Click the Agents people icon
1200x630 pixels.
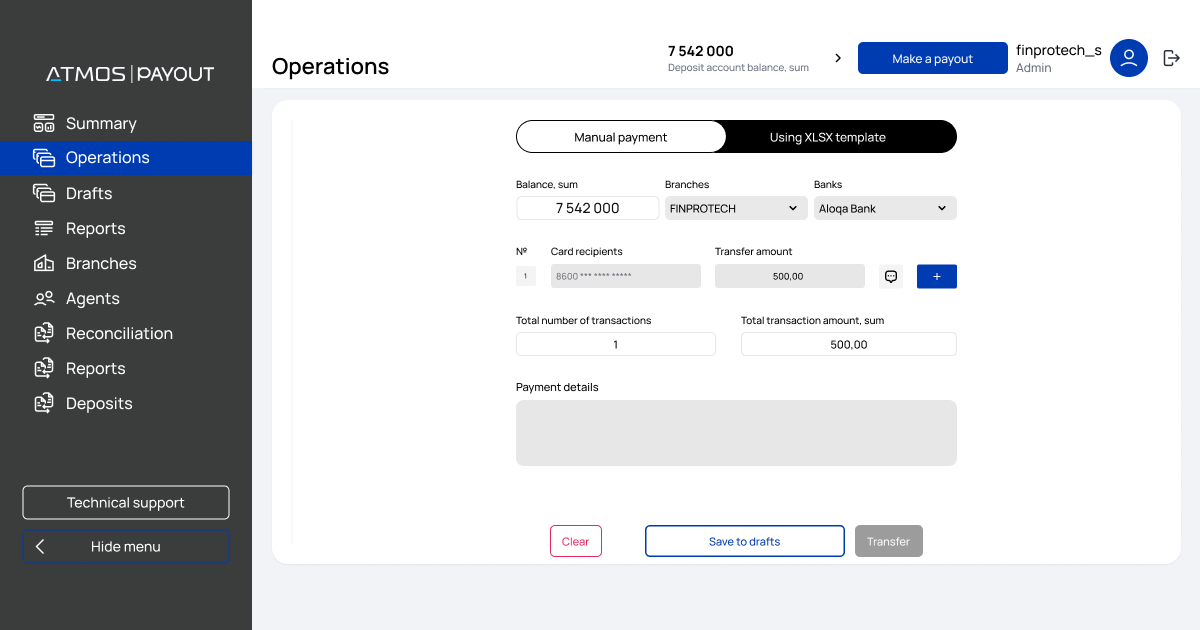tap(43, 298)
